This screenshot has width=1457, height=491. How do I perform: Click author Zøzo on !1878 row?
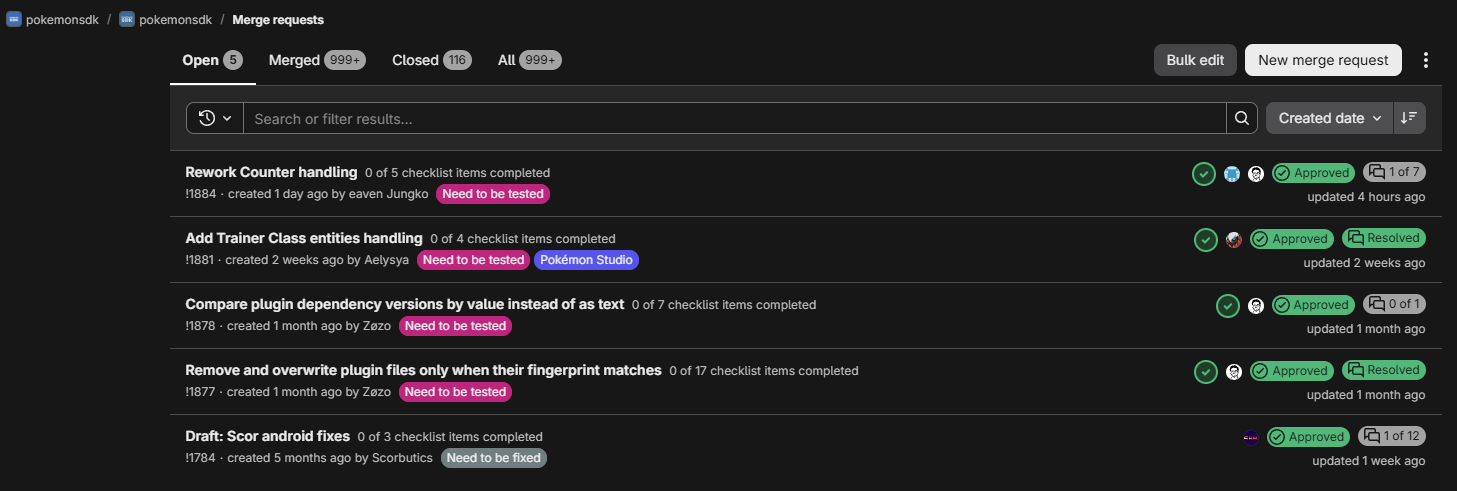pos(376,326)
